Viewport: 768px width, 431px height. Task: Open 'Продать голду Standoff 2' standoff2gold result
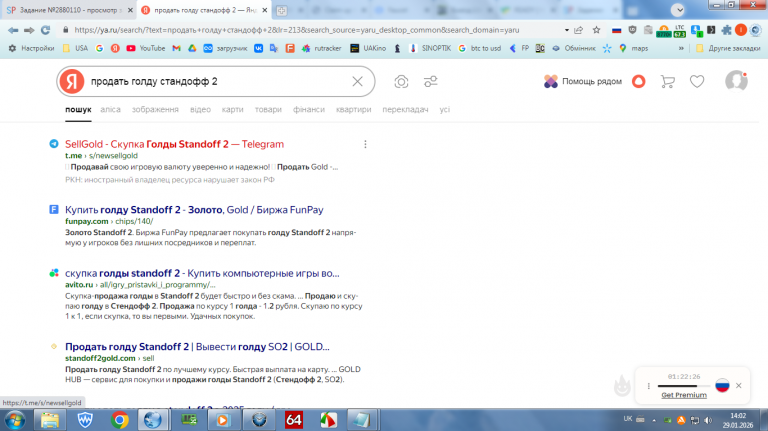(197, 347)
